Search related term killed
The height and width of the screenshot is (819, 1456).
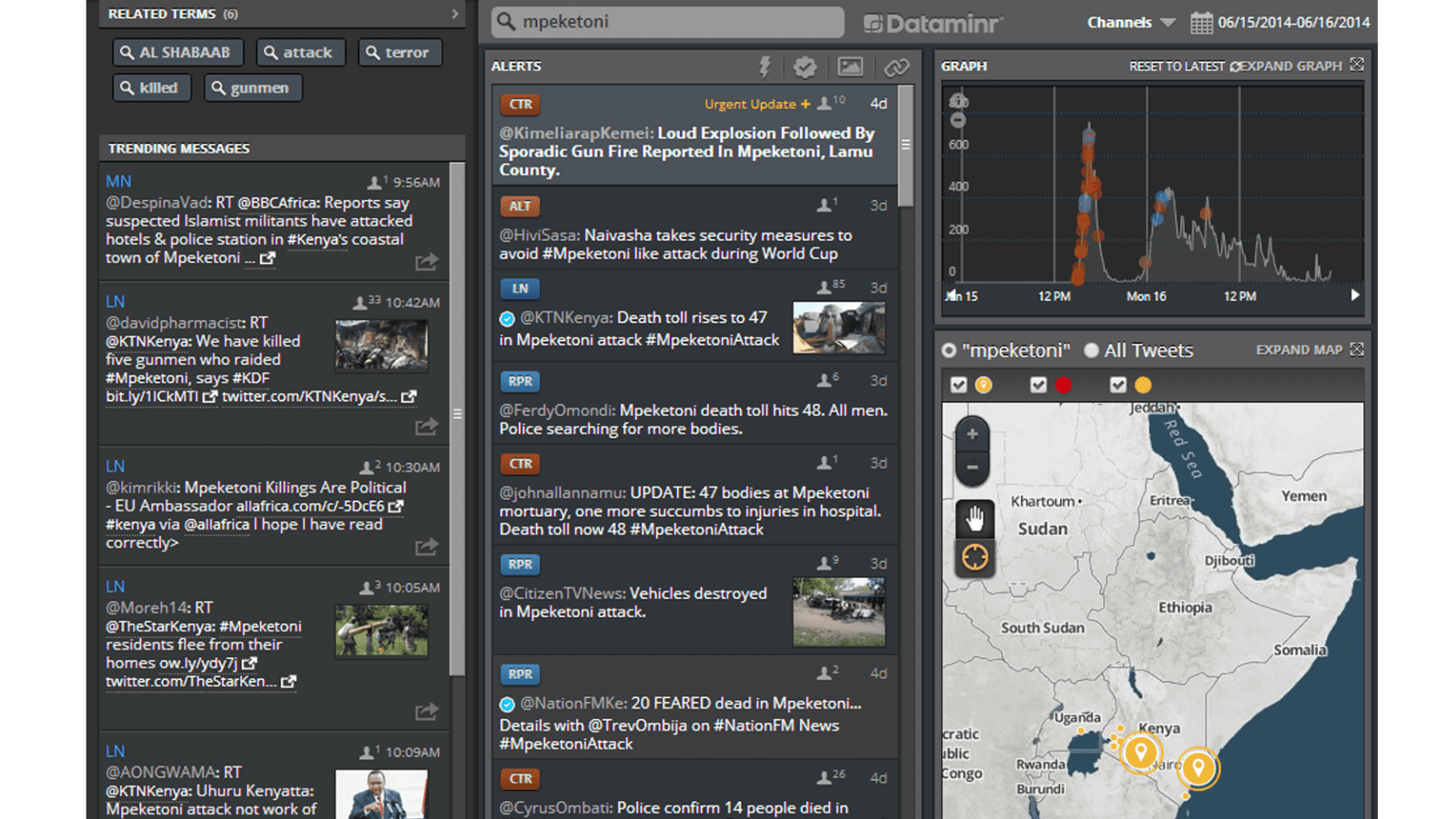click(152, 88)
